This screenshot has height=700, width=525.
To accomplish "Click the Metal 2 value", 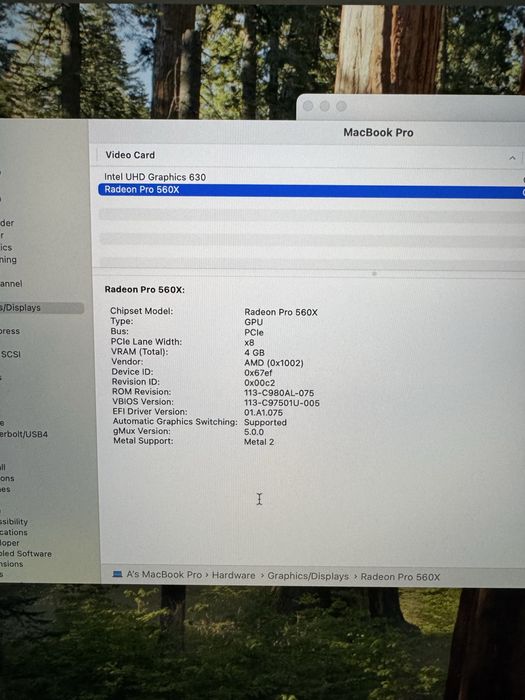I will point(259,442).
